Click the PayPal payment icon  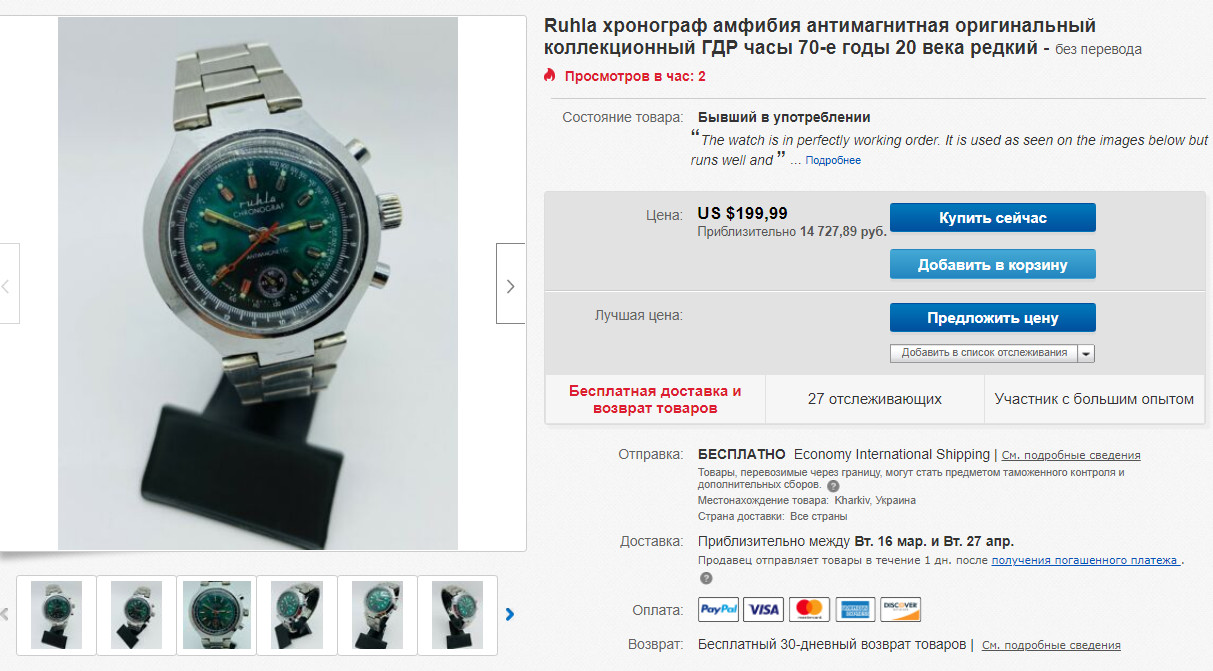[x=718, y=609]
